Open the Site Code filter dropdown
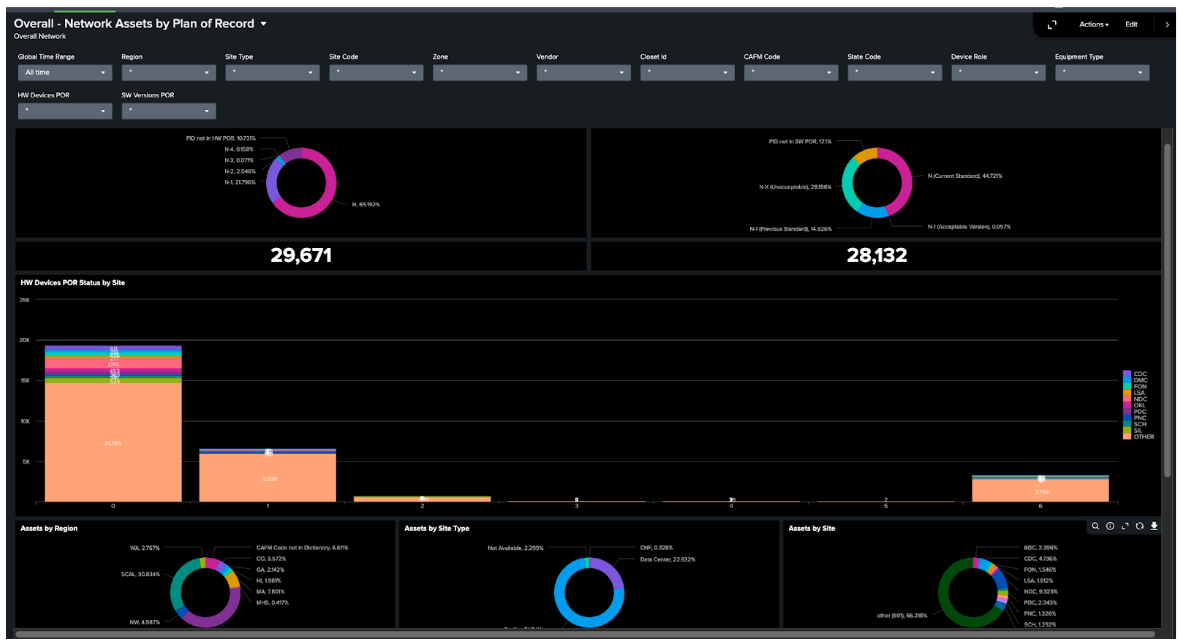The height and width of the screenshot is (643, 1181). pos(376,72)
